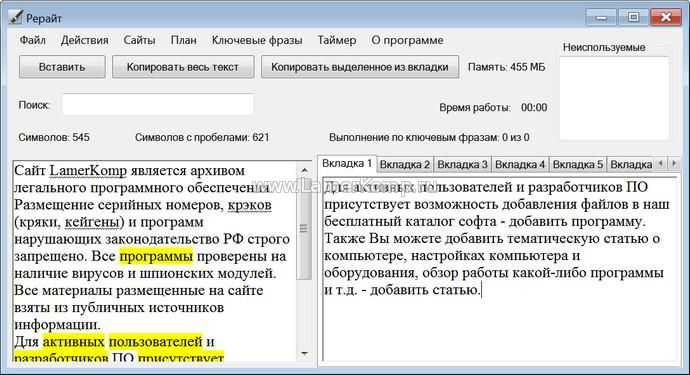Click Выполнение по ключевым фразам status
The image size is (690, 375).
tap(429, 137)
